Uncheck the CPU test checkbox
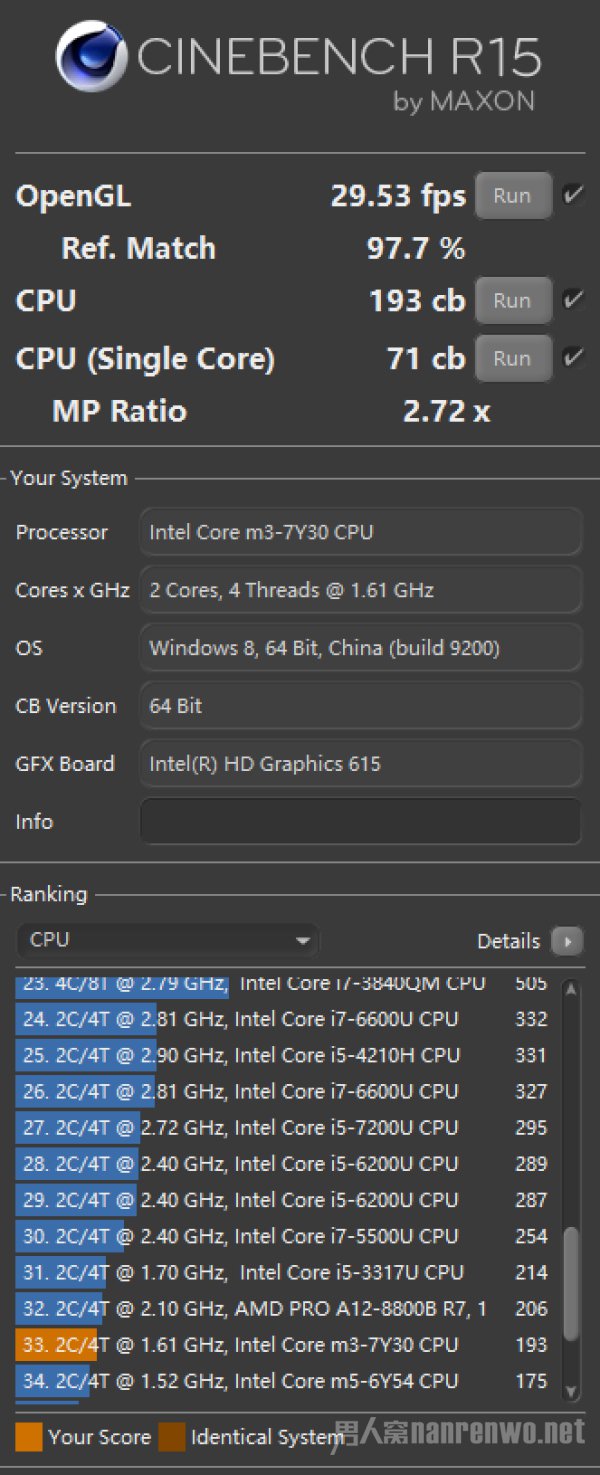The height and width of the screenshot is (1475, 600). (x=574, y=300)
